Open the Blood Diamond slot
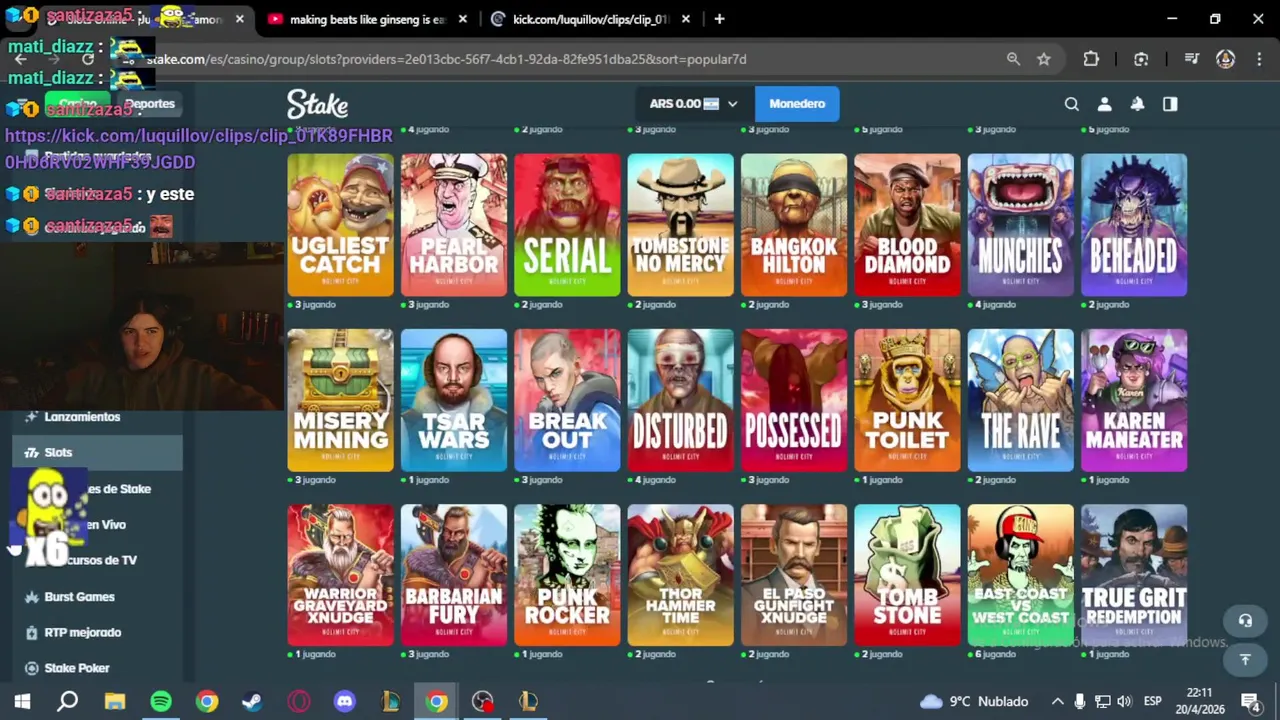Image resolution: width=1280 pixels, height=720 pixels. (907, 225)
